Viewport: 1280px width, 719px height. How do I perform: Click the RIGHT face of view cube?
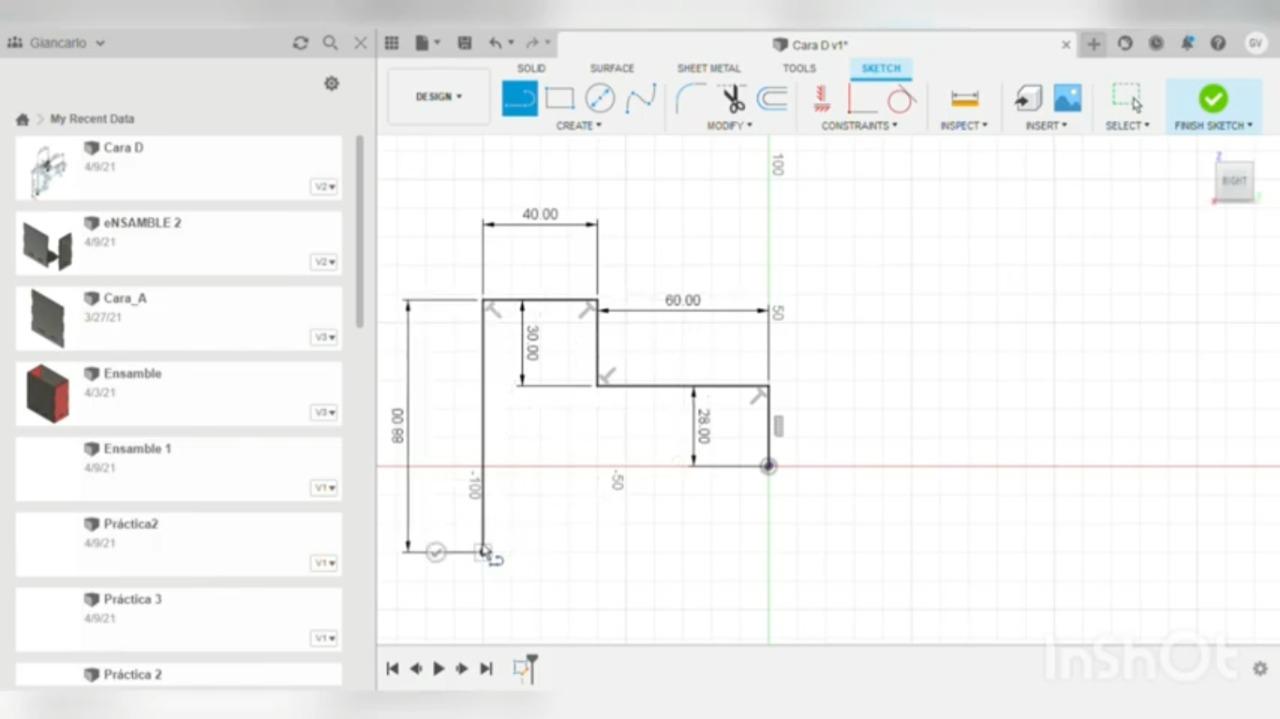click(x=1234, y=181)
